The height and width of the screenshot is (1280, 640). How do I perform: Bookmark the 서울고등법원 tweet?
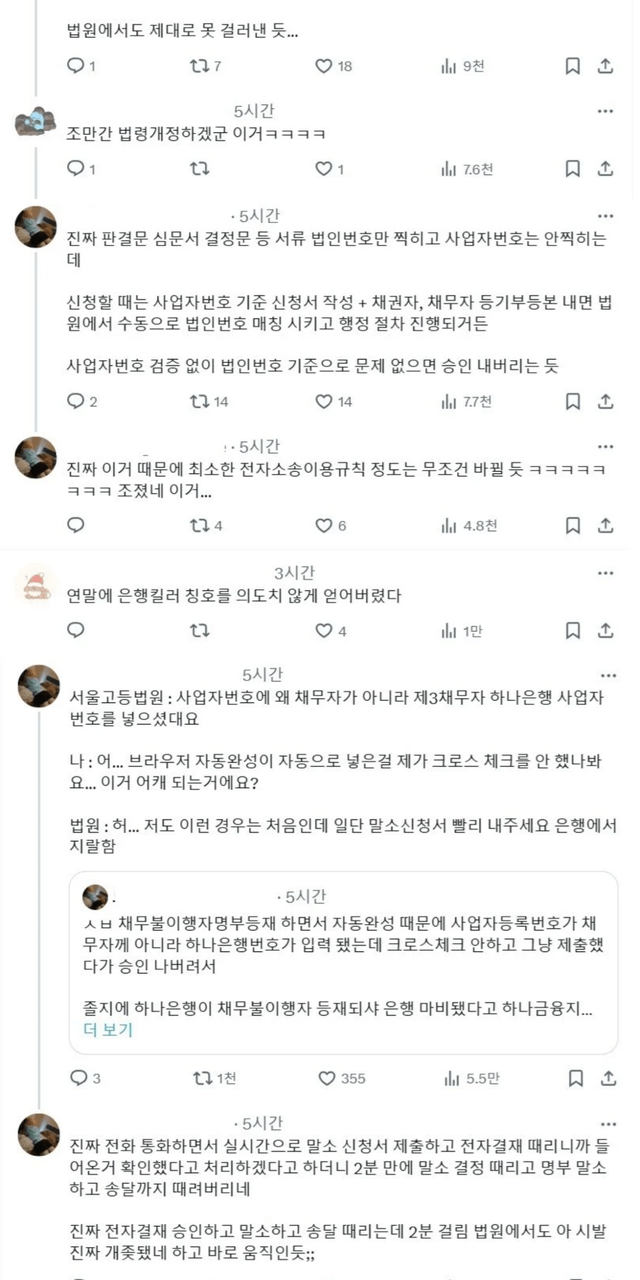(x=573, y=1078)
